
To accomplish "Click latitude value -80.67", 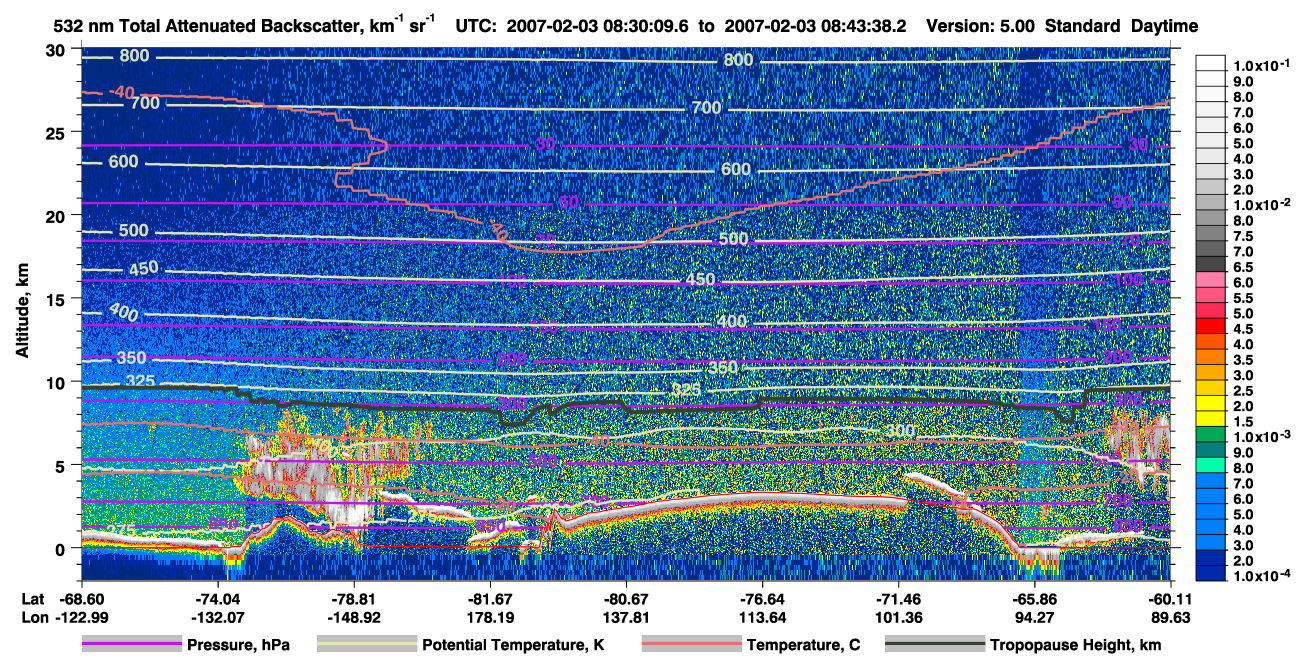I will click(x=626, y=600).
